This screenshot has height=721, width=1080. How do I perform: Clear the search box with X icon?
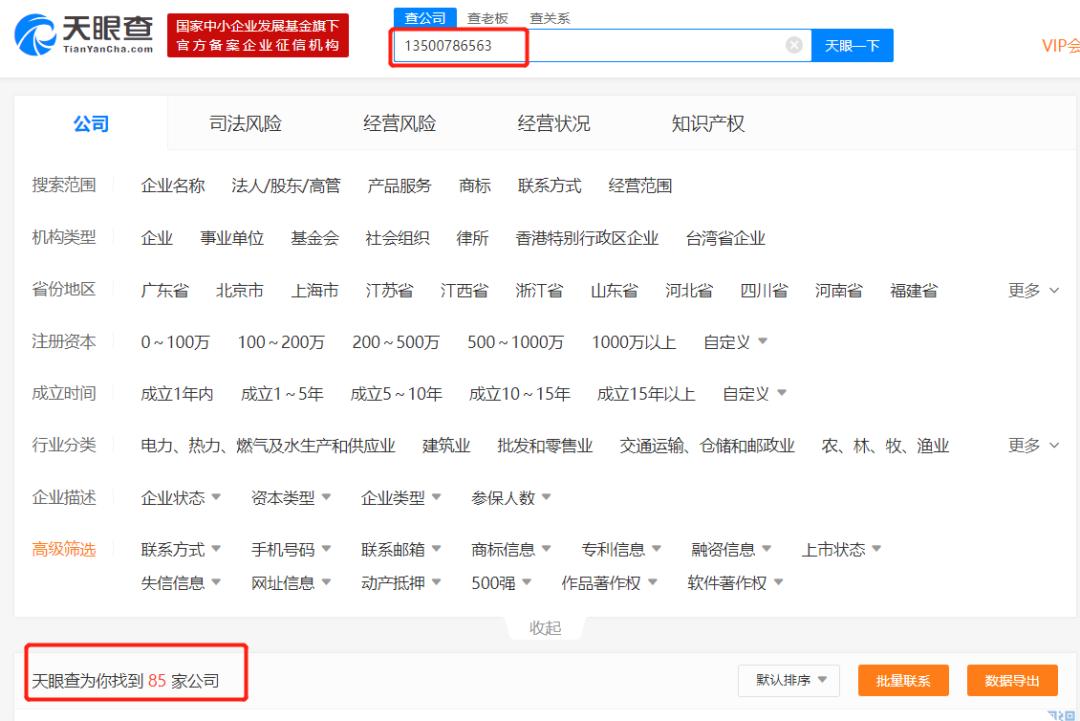pyautogui.click(x=794, y=45)
